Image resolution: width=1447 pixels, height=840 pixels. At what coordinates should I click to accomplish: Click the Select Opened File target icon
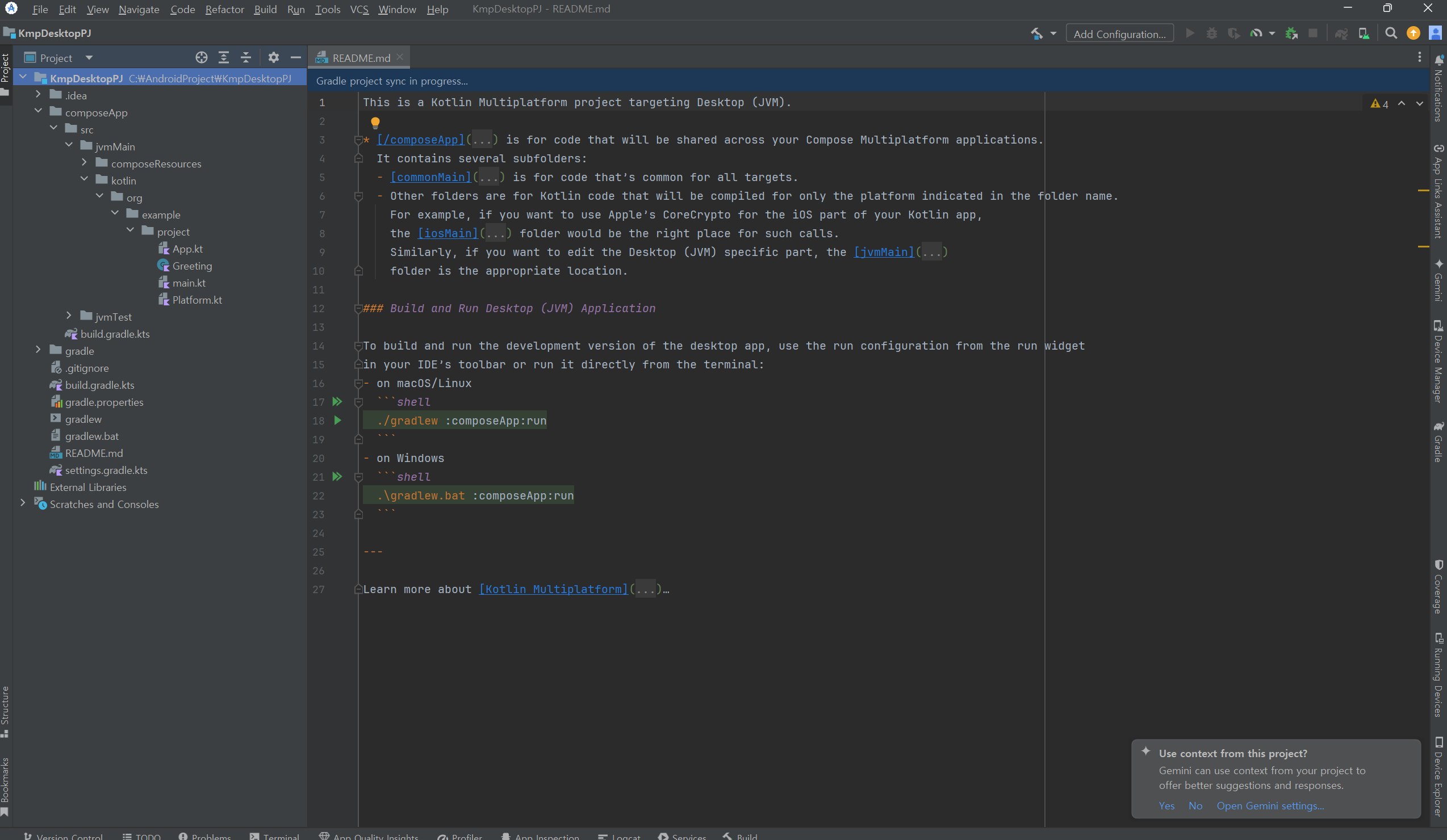coord(201,57)
